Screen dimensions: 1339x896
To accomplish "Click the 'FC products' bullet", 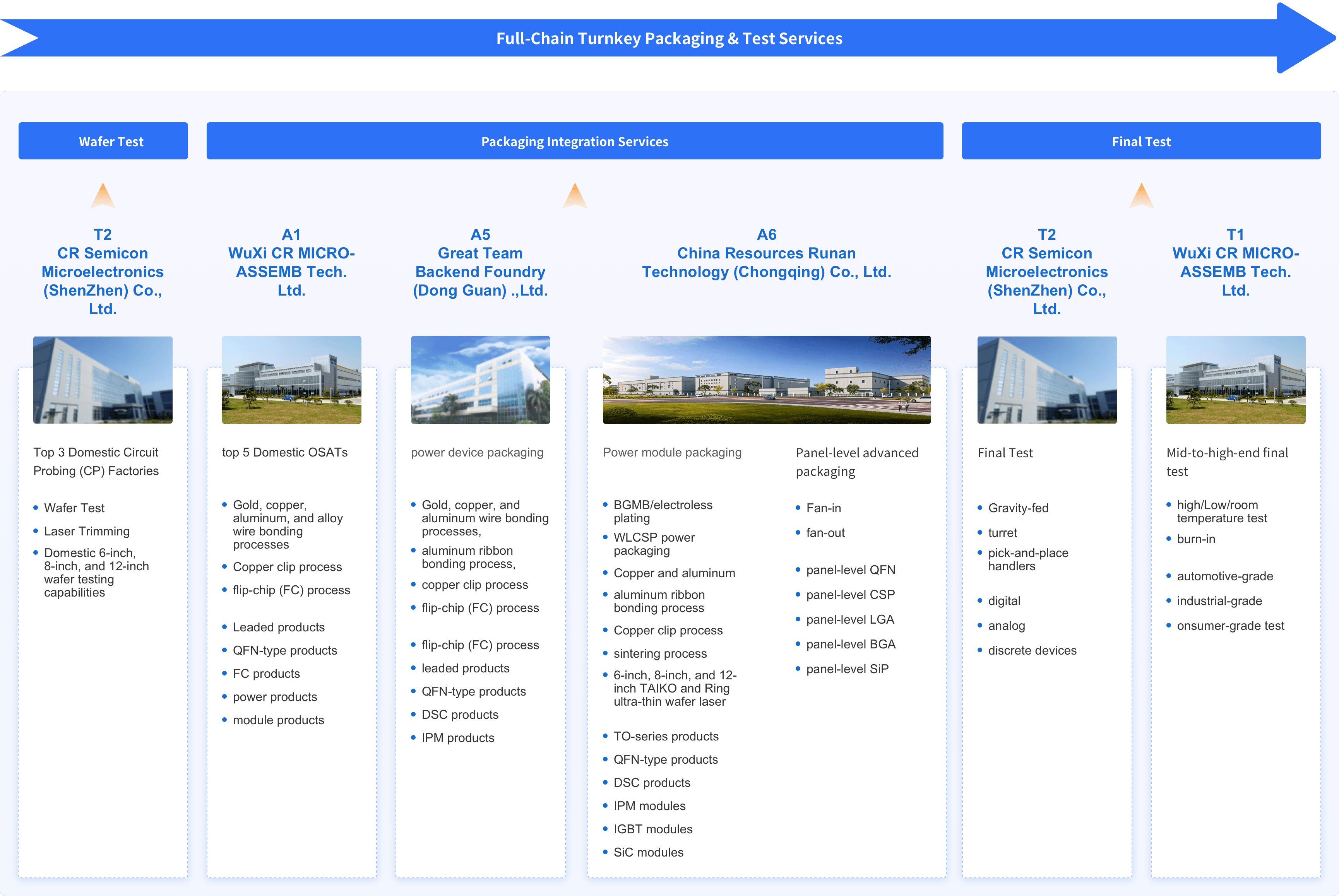I will [266, 674].
